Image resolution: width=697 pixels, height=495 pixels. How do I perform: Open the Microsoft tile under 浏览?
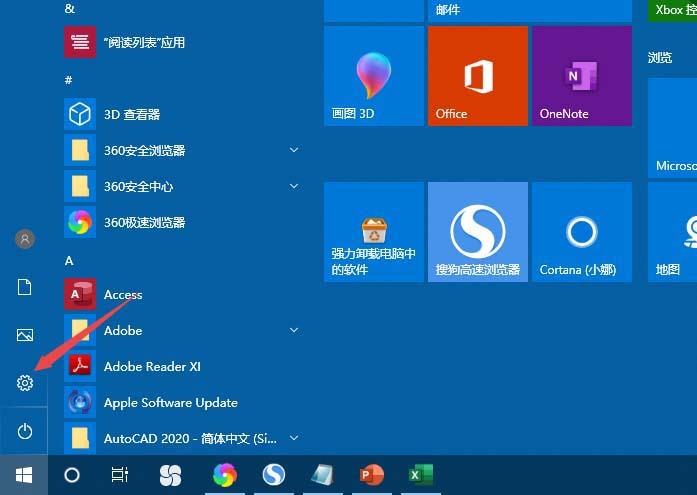pos(673,128)
